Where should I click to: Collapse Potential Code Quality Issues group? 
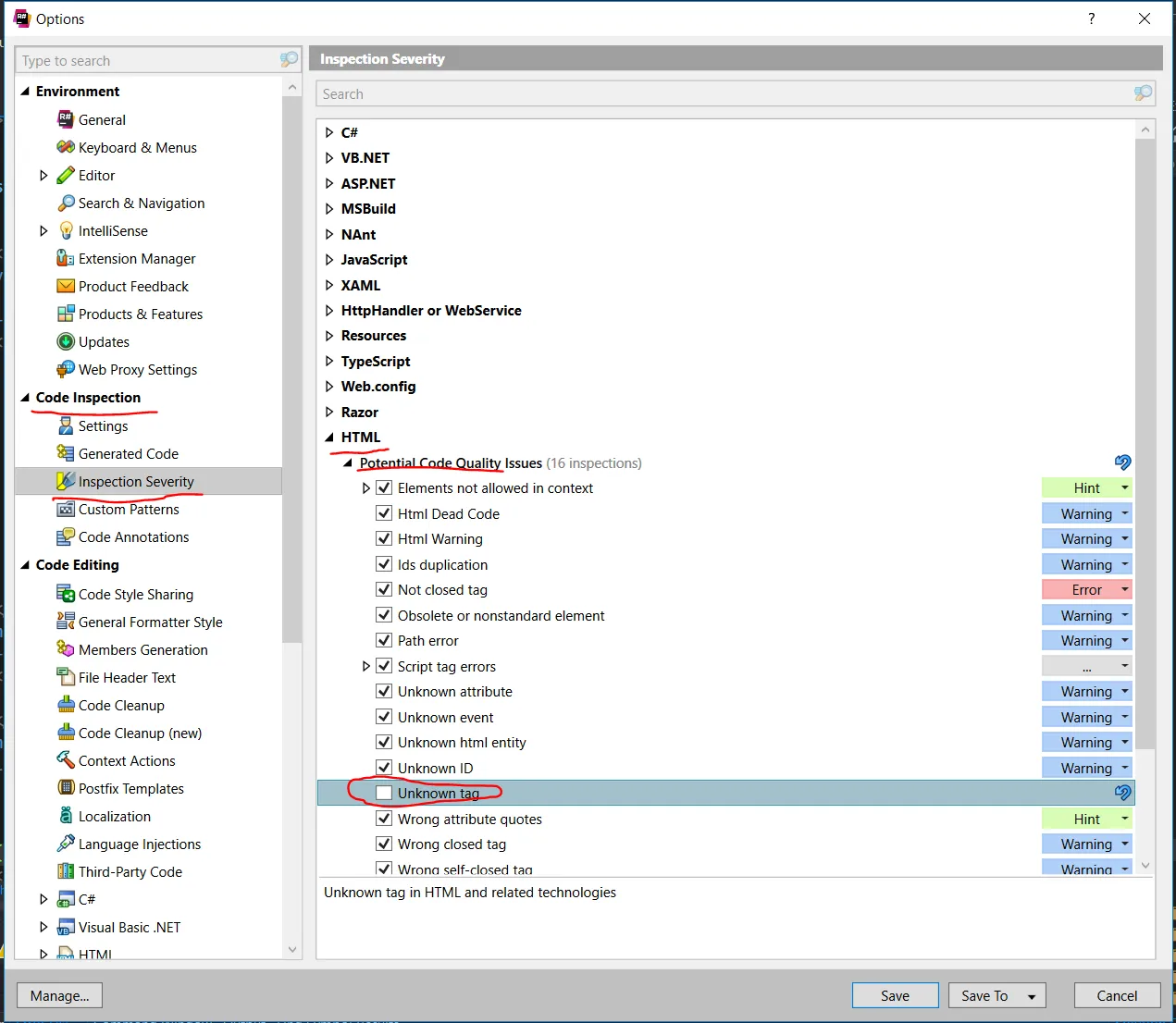click(x=348, y=462)
